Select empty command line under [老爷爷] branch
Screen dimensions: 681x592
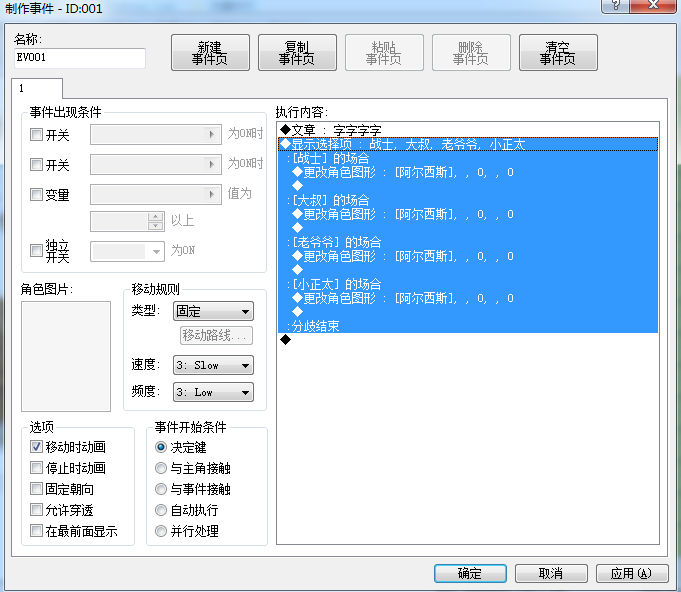tap(468, 270)
